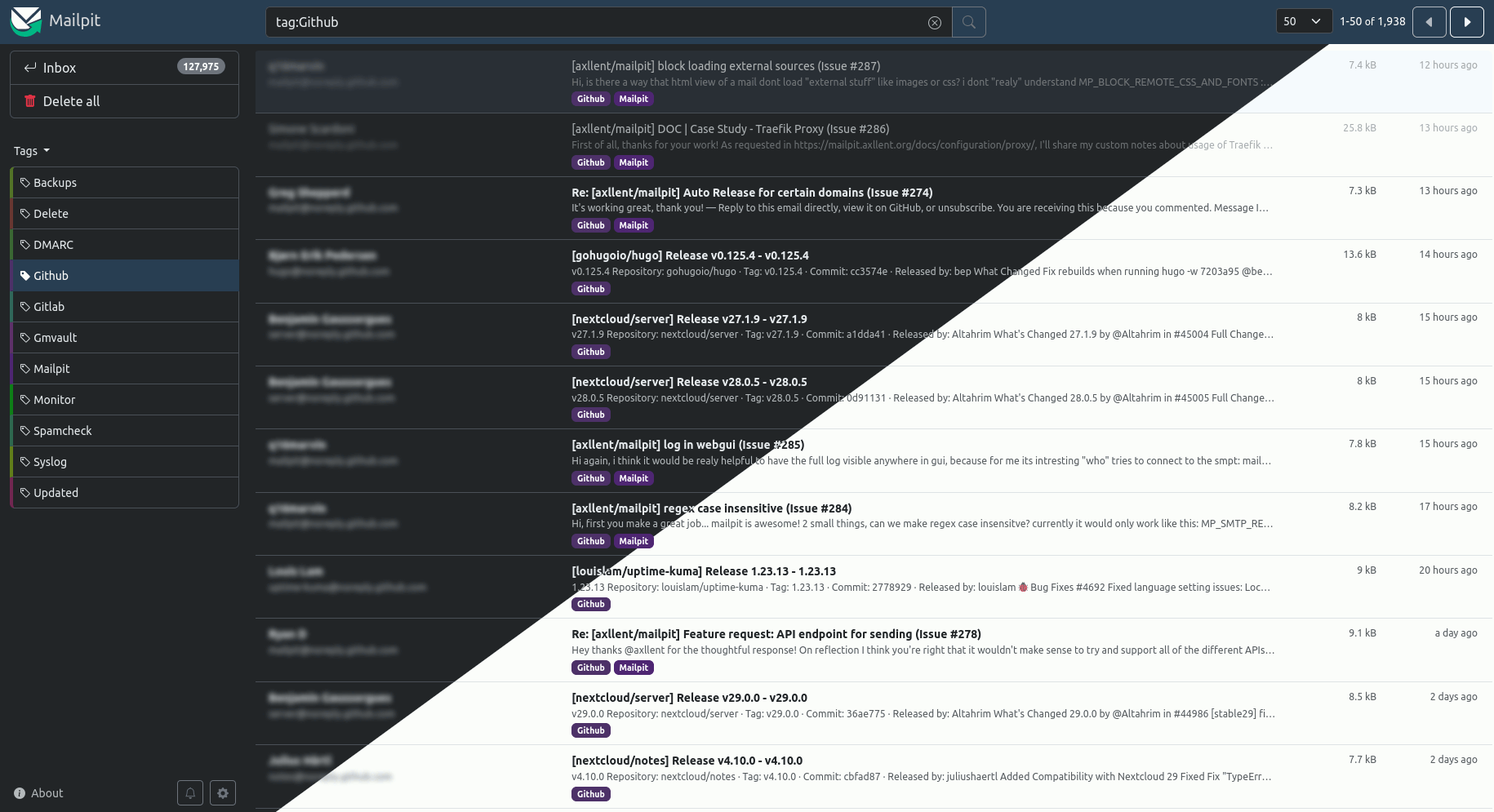
Task: Open notifications via the bell icon
Action: [x=189, y=792]
